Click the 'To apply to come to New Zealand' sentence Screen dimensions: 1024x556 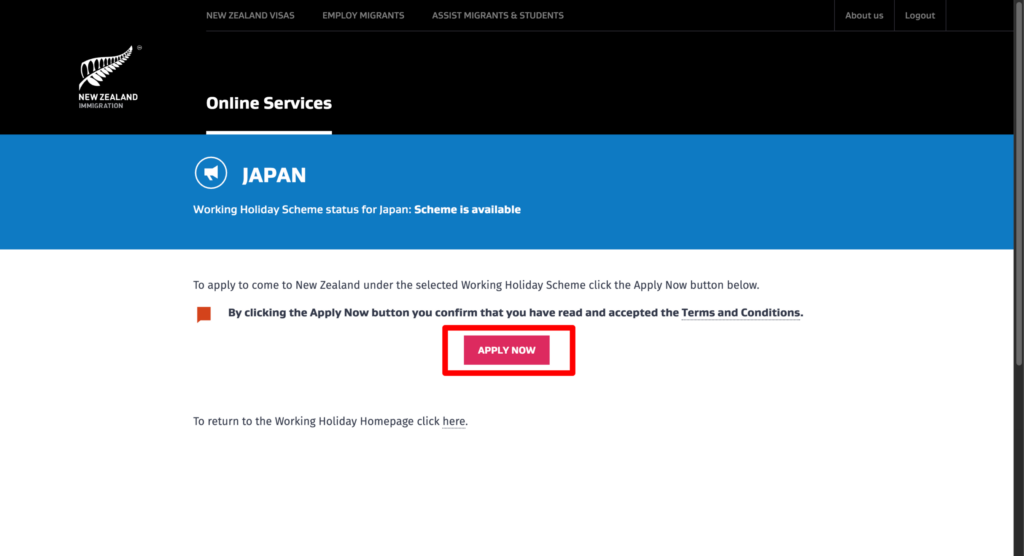pyautogui.click(x=476, y=286)
